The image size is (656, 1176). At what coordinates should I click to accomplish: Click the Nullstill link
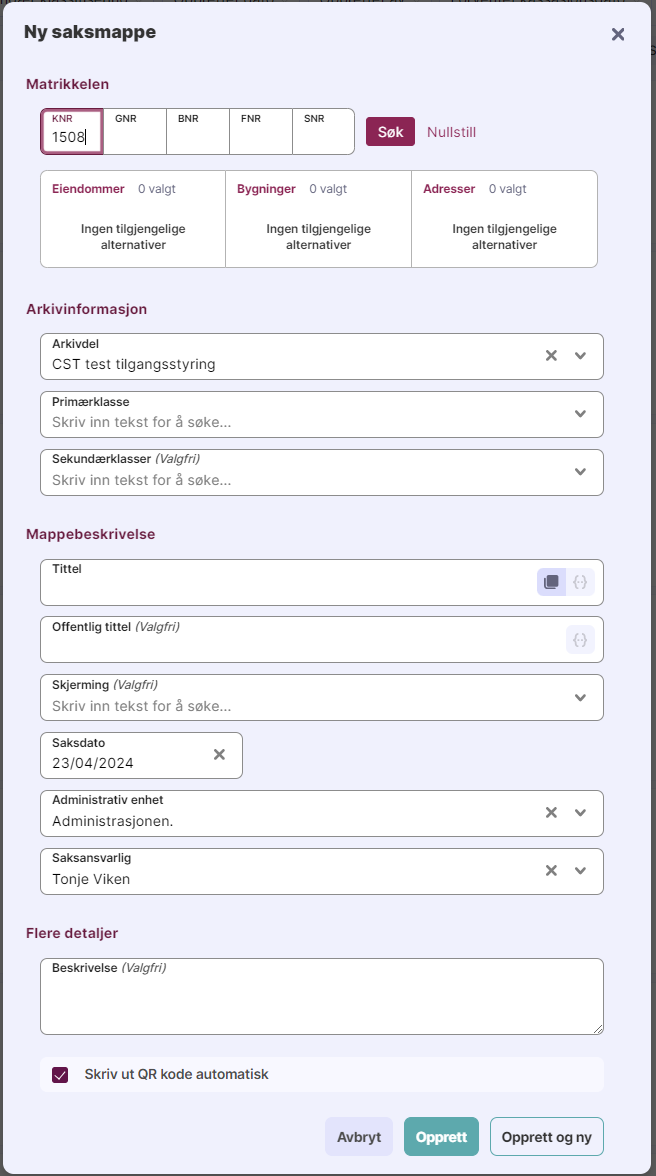click(x=451, y=132)
